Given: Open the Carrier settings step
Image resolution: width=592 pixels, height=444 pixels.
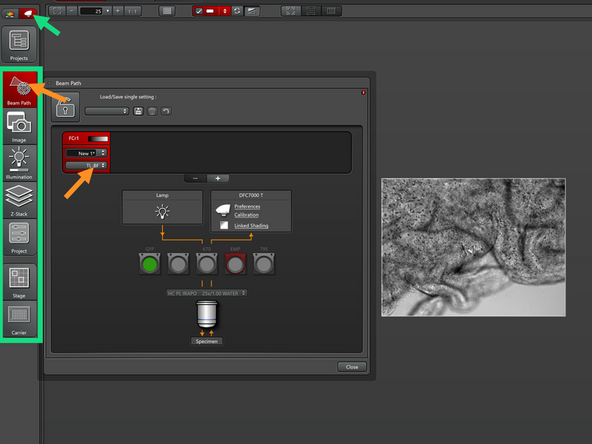Looking at the screenshot, I should [x=19, y=319].
